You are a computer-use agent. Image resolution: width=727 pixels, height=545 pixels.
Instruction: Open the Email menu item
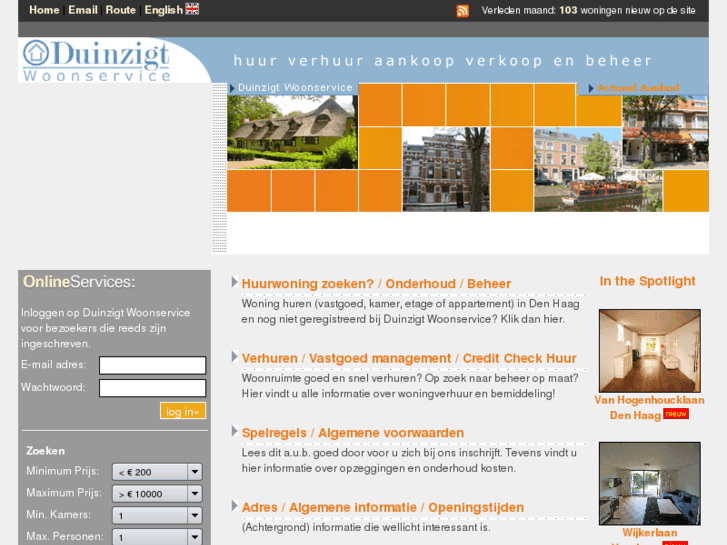[x=83, y=10]
